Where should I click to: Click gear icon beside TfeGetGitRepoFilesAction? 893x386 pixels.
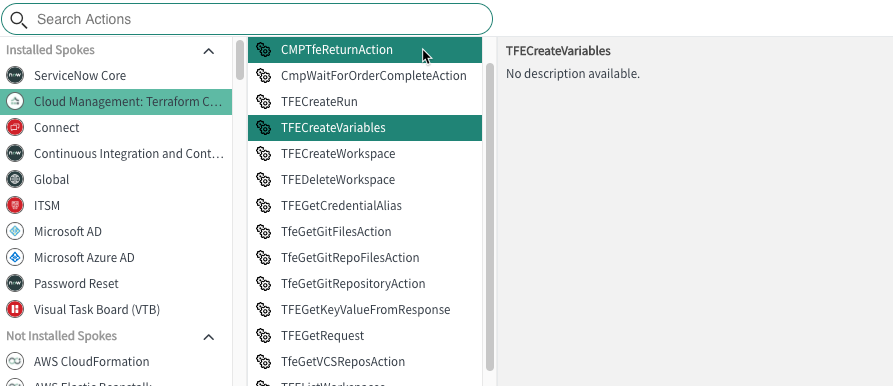click(263, 258)
